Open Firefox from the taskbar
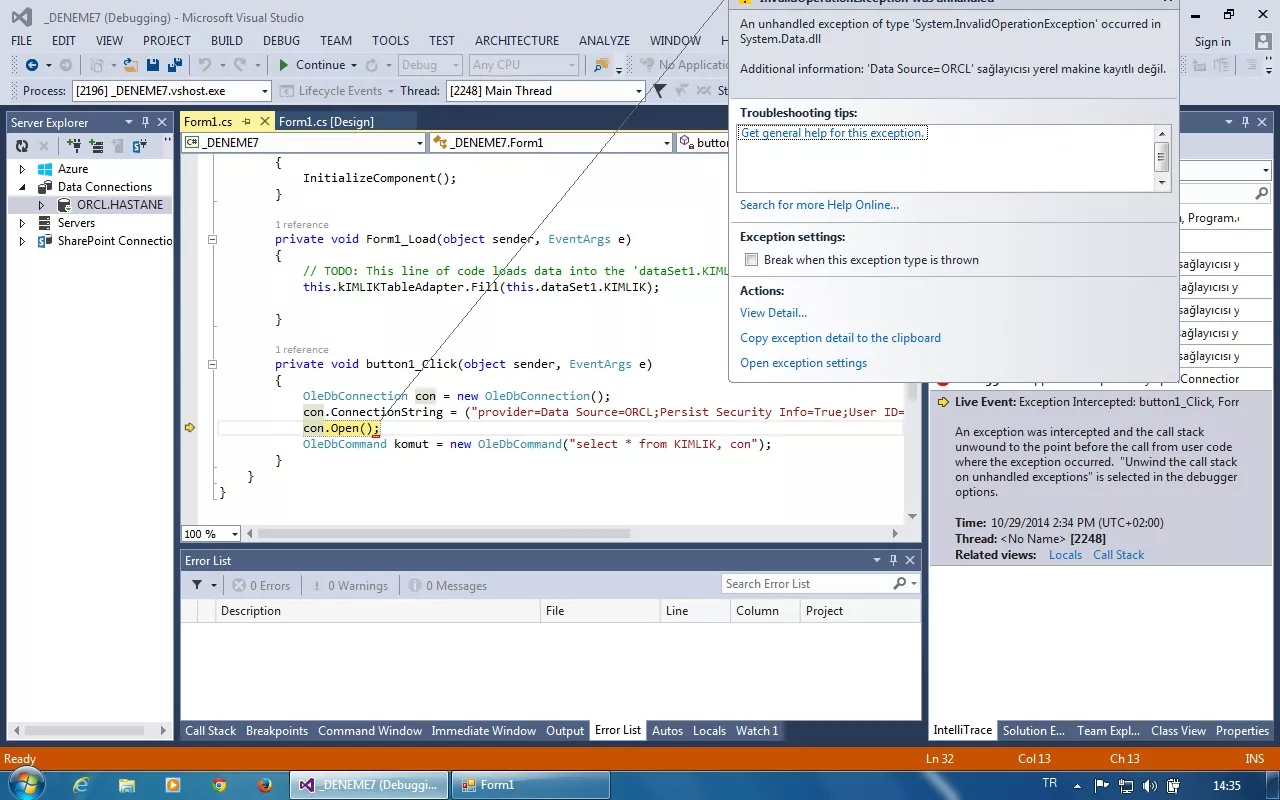This screenshot has width=1280, height=800. tap(265, 785)
